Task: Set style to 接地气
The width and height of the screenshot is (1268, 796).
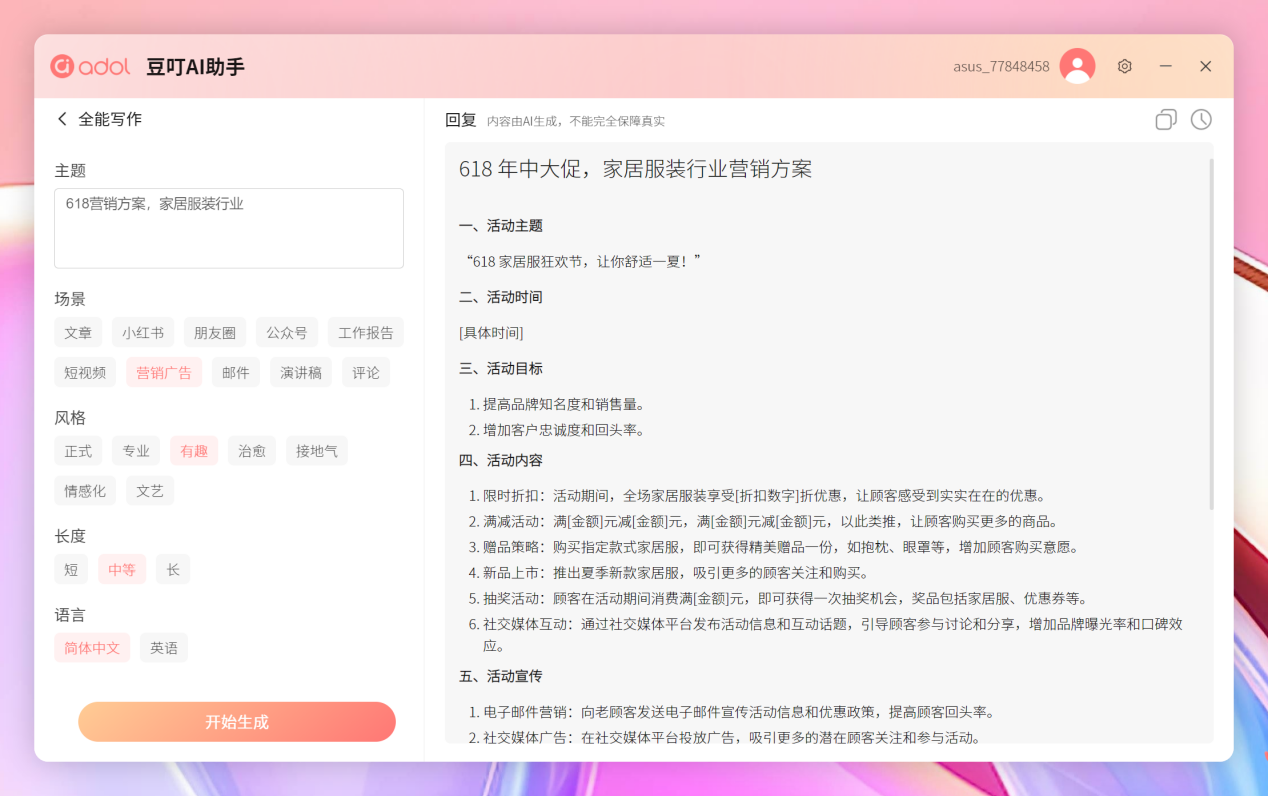Action: pyautogui.click(x=317, y=451)
